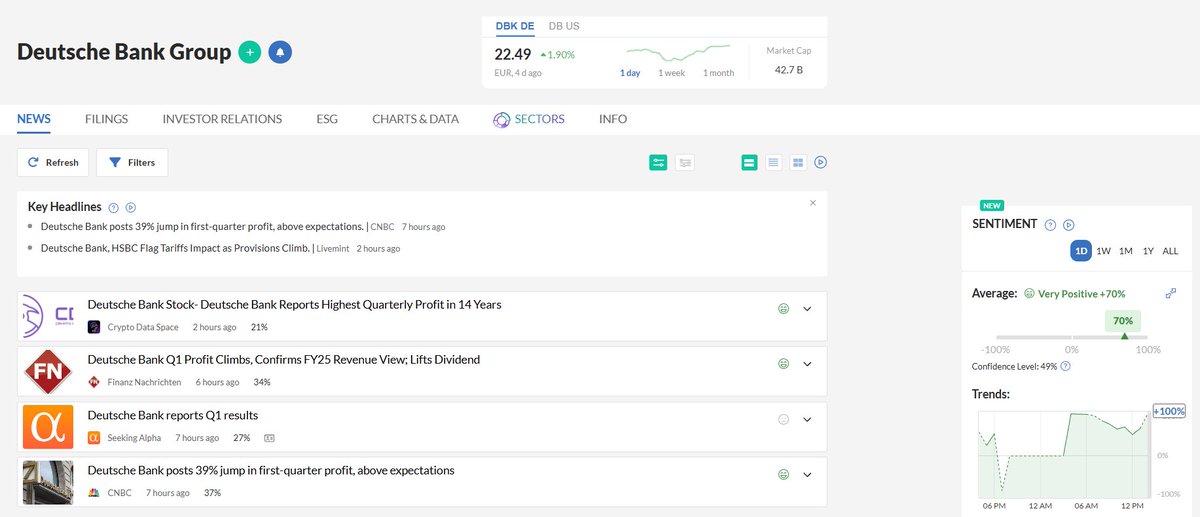Image resolution: width=1200 pixels, height=517 pixels.
Task: Open the INVESTOR RELATIONS tab
Action: 222,119
